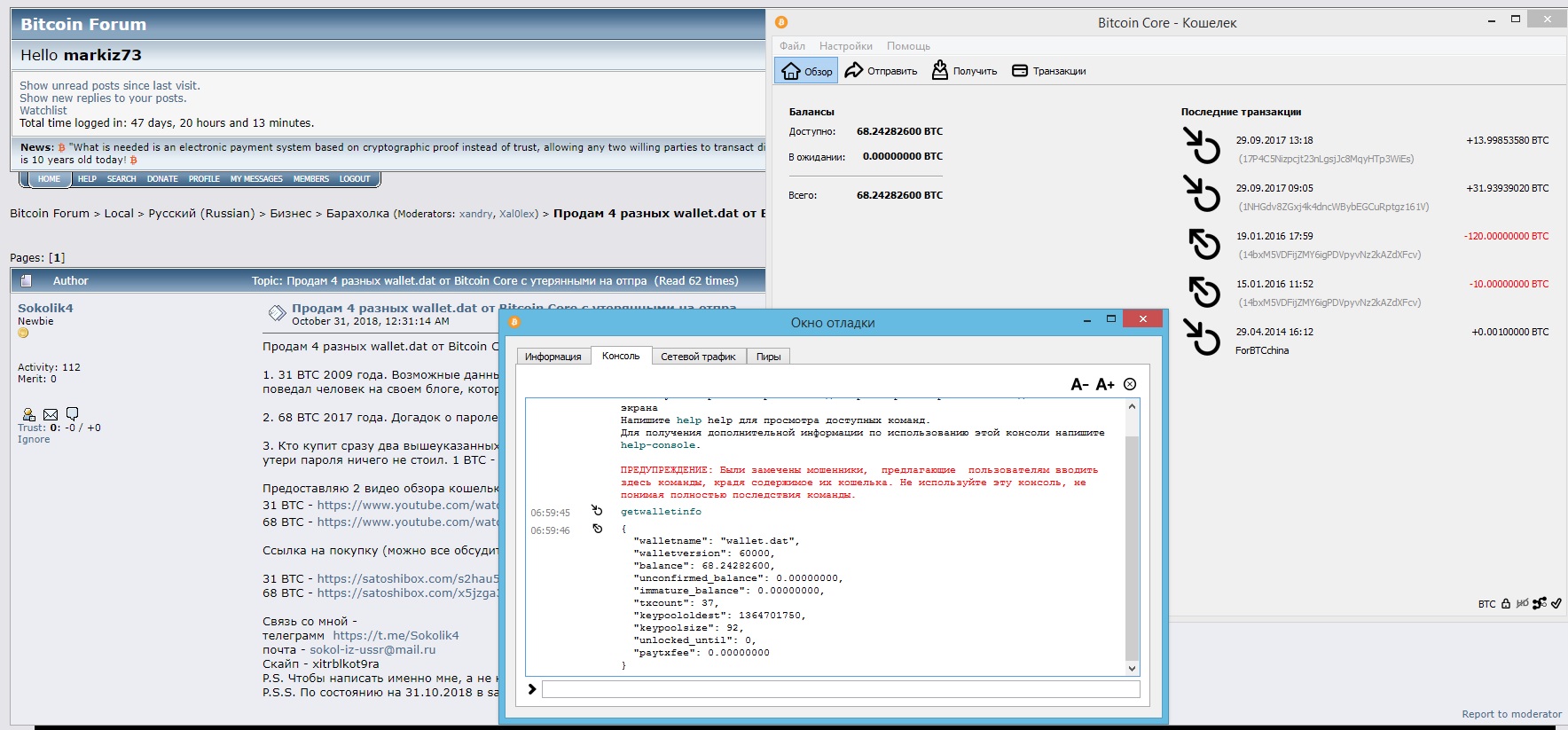Click the sync status checkmark icon
Screen dimensions: 1568x730
(1556, 603)
